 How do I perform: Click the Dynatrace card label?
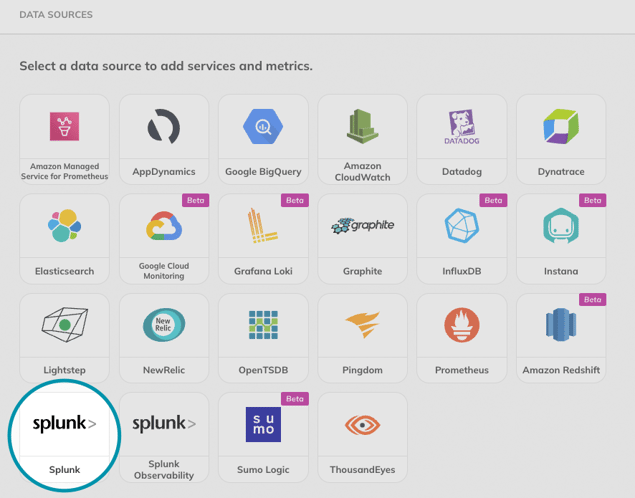coord(561,172)
